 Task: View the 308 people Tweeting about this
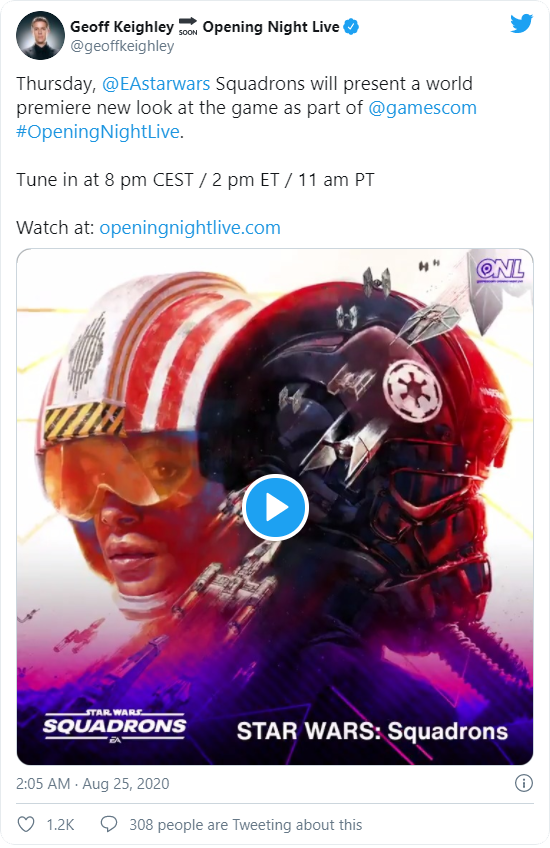pos(246,825)
